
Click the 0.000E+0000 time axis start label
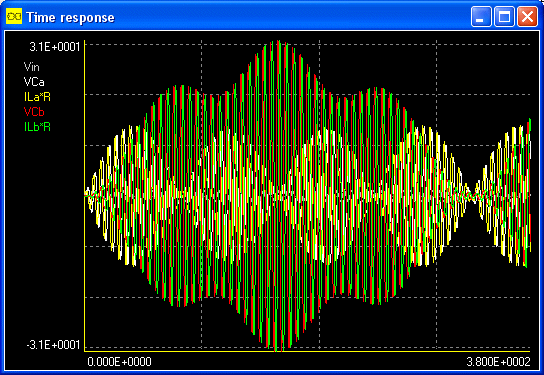click(119, 362)
